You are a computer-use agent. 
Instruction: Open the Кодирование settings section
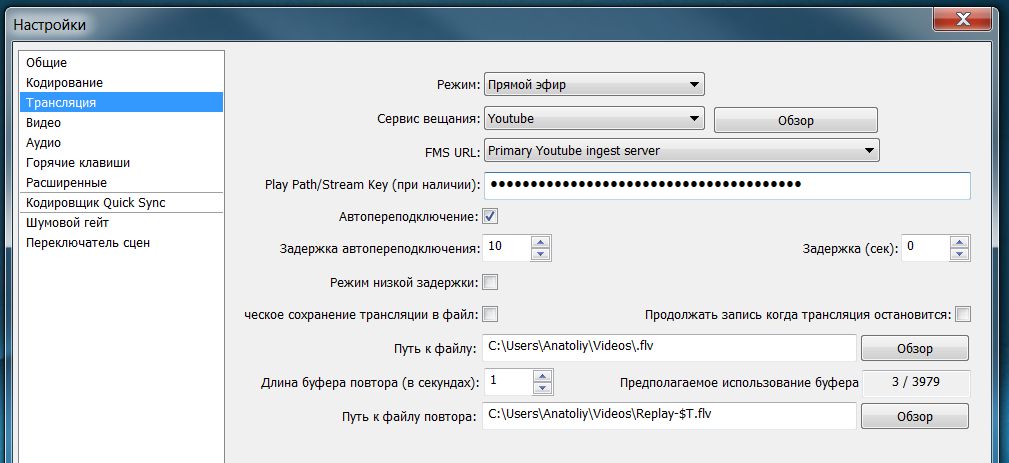pyautogui.click(x=65, y=82)
